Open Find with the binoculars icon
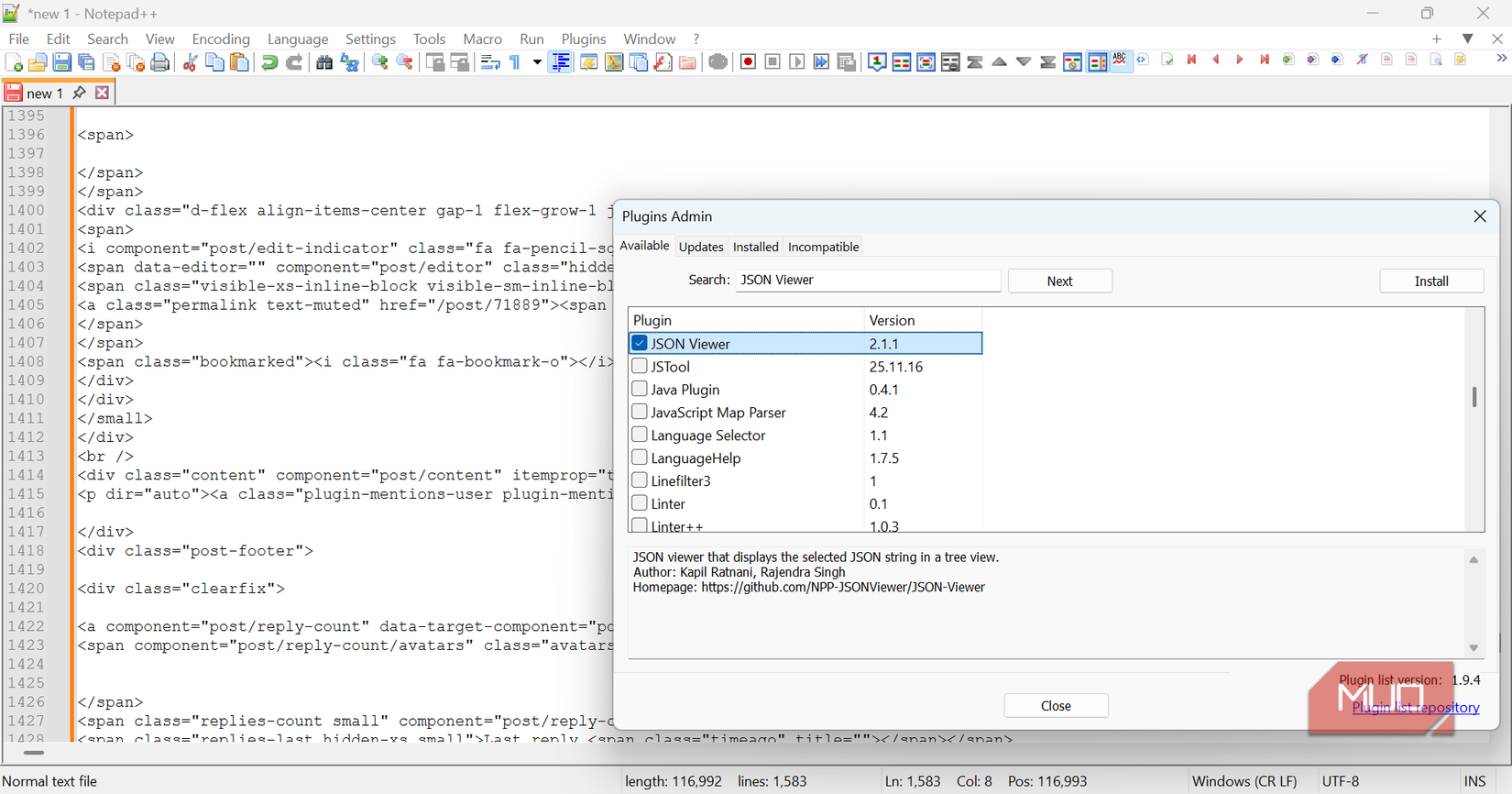The width and height of the screenshot is (1512, 794). 324,62
